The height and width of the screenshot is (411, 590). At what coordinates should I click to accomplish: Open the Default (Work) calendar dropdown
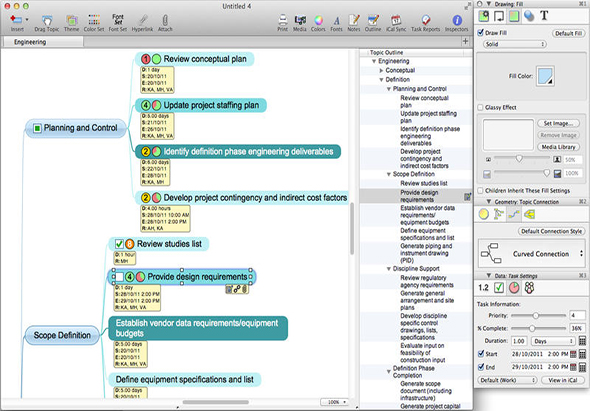(x=507, y=380)
